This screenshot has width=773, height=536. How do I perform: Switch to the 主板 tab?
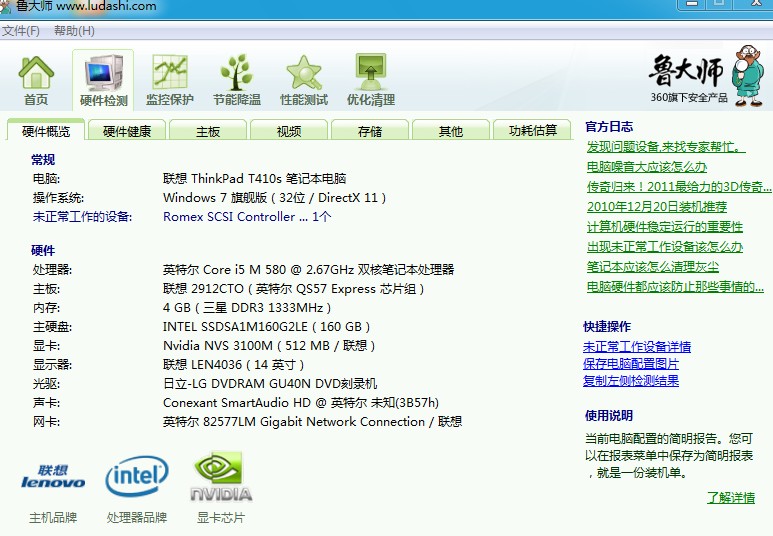tap(208, 131)
